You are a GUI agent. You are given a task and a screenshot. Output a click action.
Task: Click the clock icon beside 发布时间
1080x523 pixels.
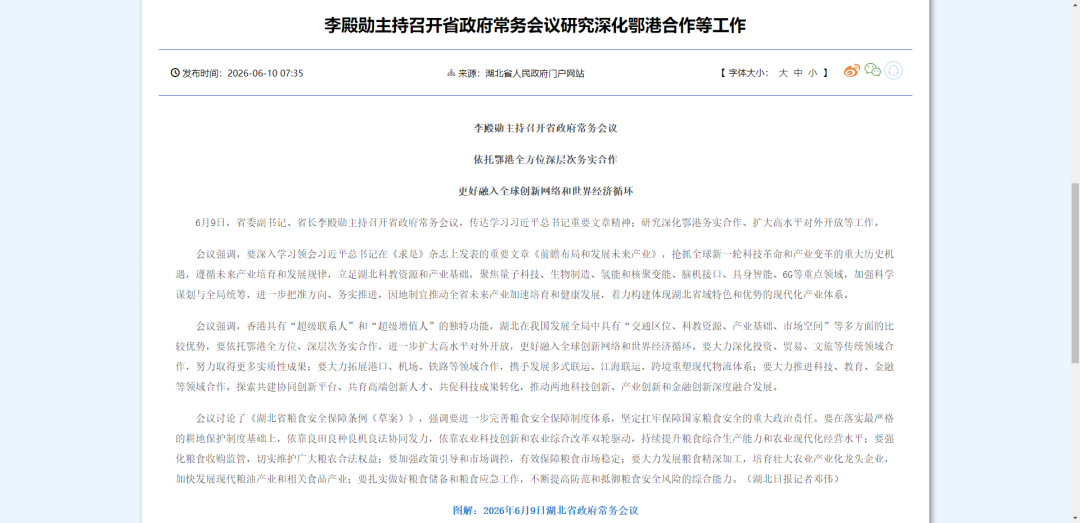coord(175,73)
